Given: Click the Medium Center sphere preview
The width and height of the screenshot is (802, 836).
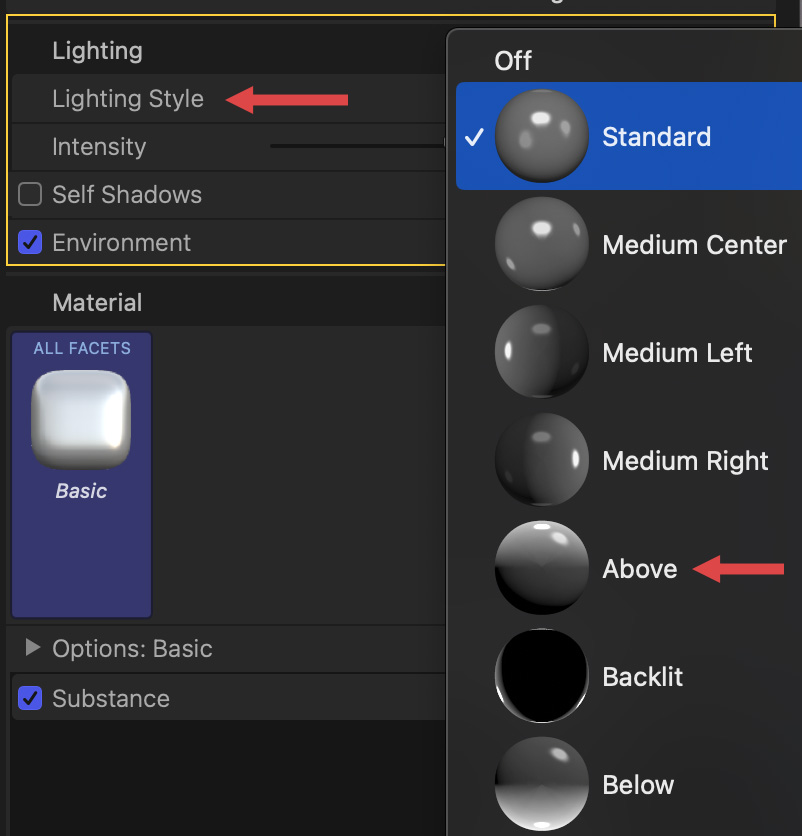Looking at the screenshot, I should click(541, 244).
